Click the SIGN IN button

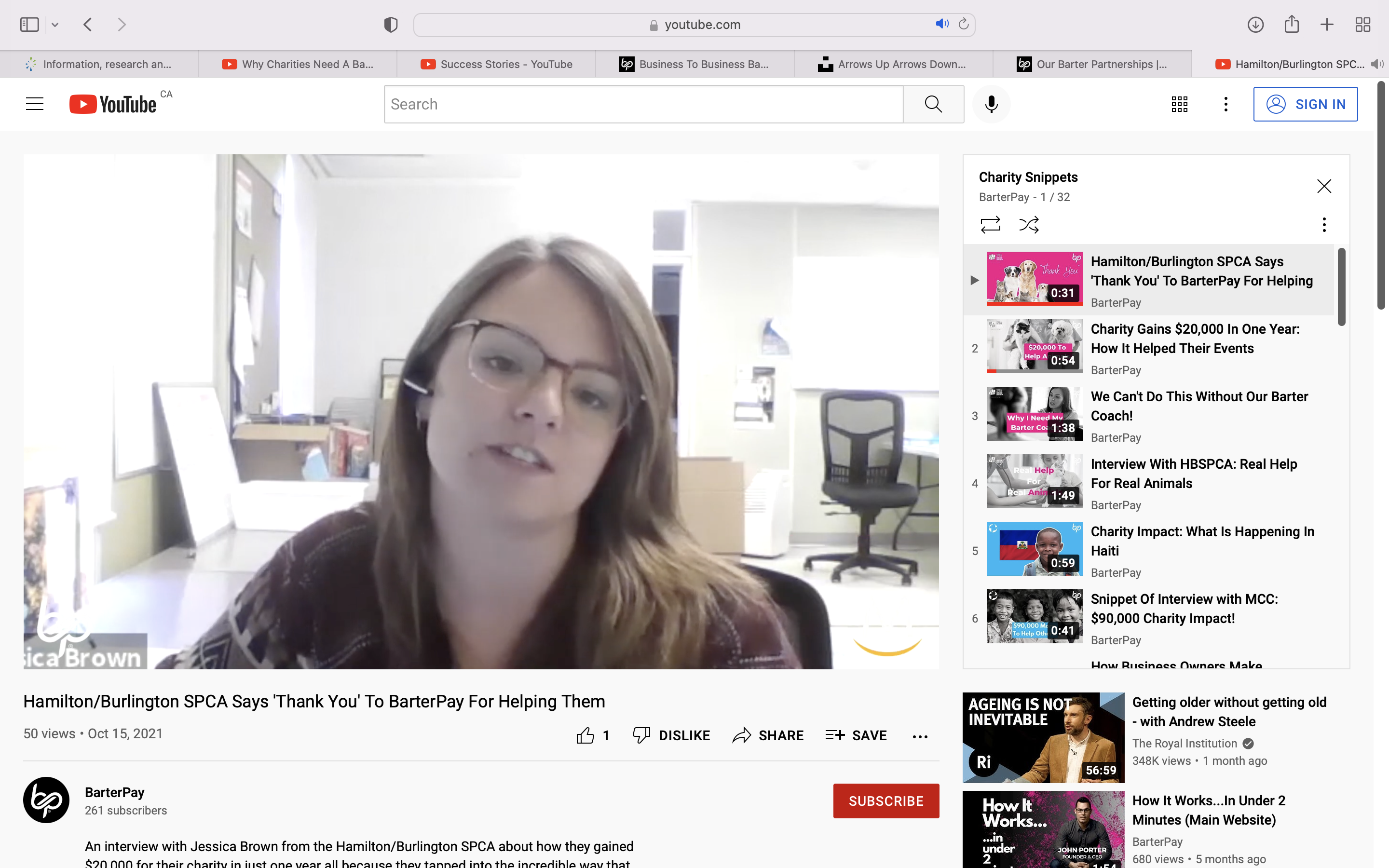(1305, 104)
